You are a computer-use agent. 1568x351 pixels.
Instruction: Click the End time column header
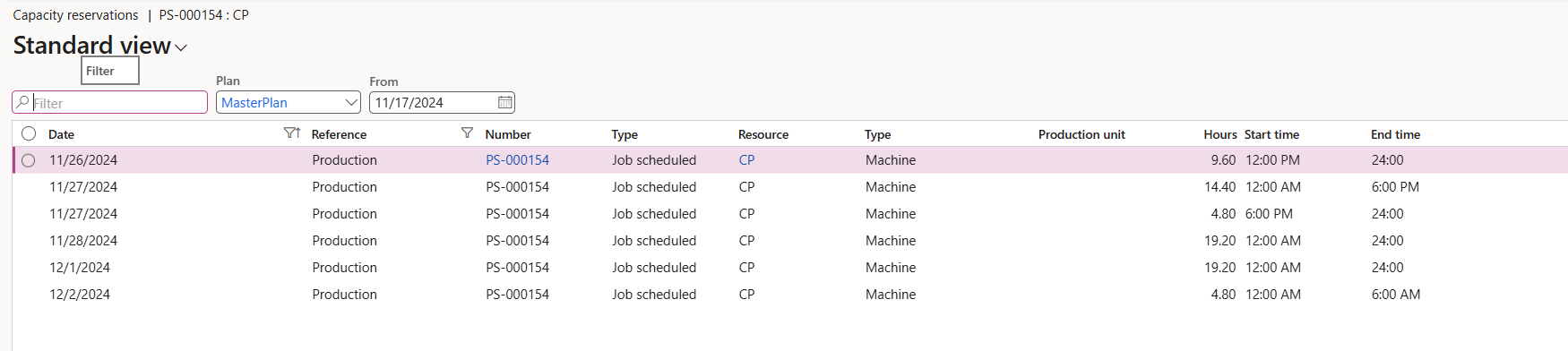tap(1395, 134)
